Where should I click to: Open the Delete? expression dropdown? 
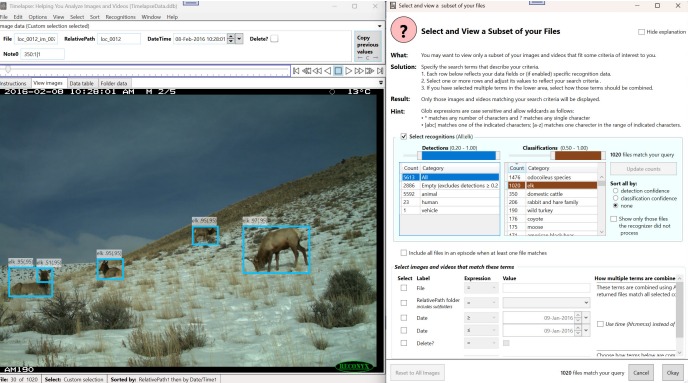click(481, 343)
